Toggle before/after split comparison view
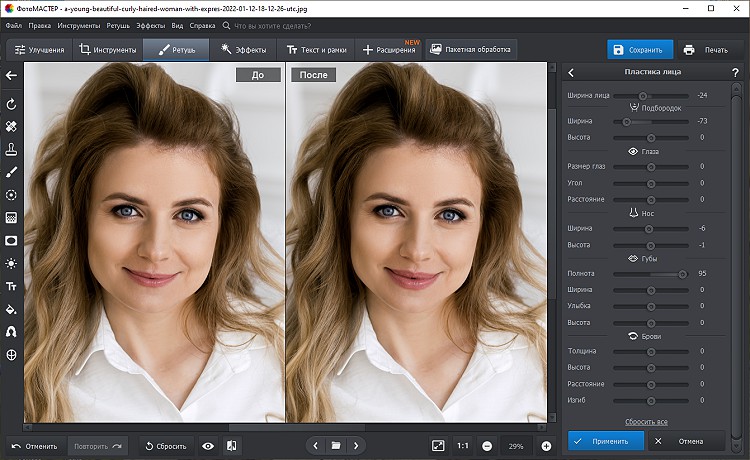The image size is (750, 460). (232, 445)
